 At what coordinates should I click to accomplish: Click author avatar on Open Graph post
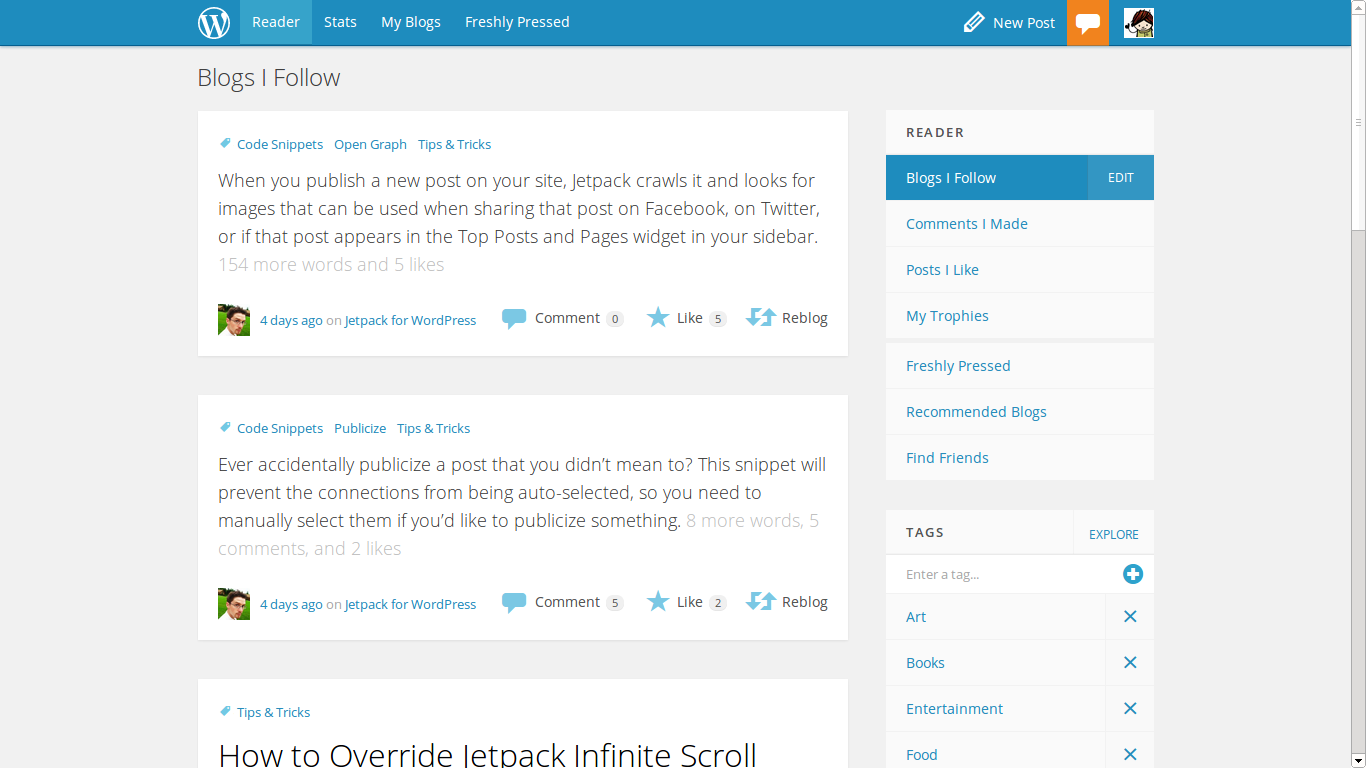coord(234,320)
